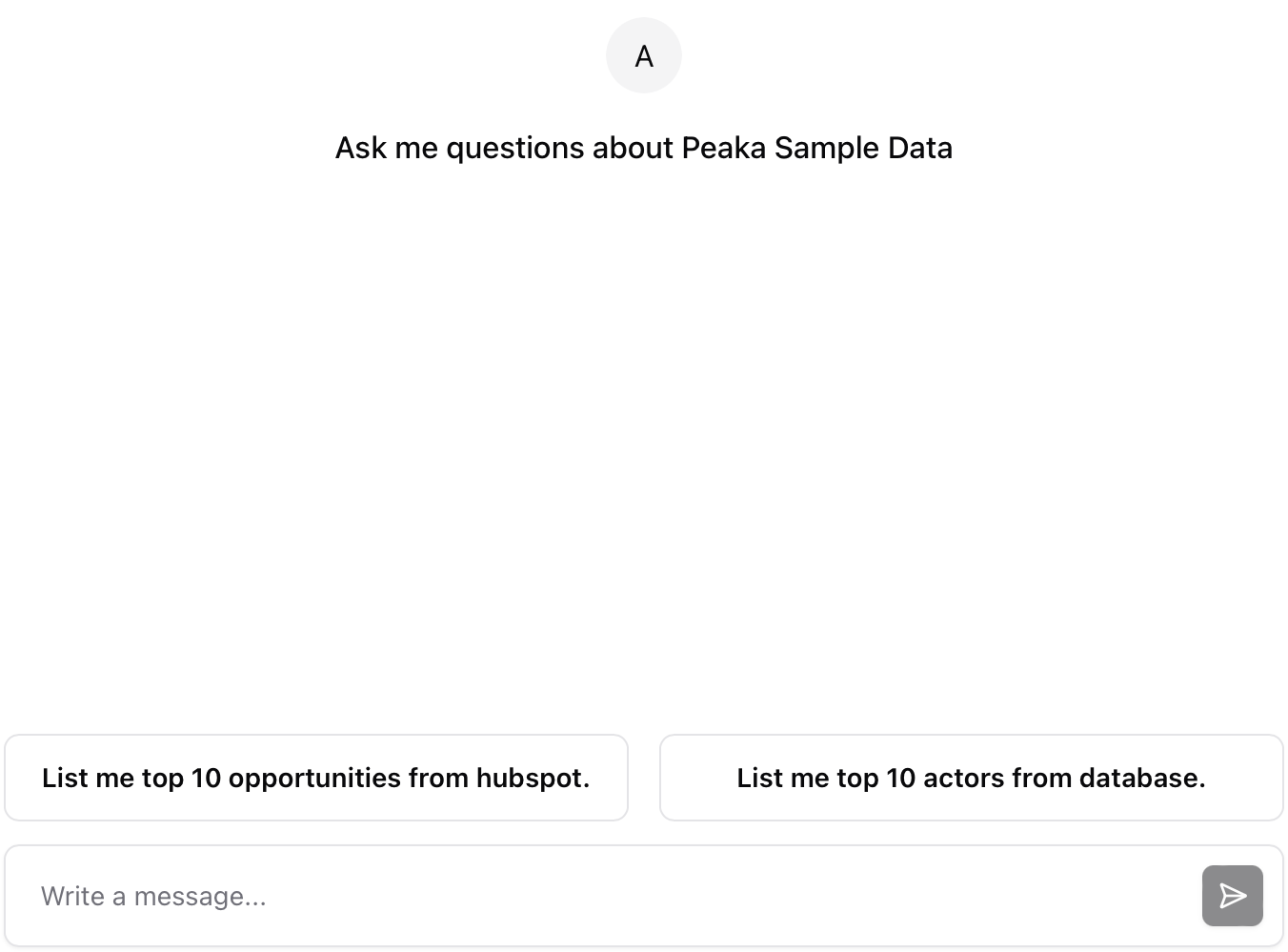The height and width of the screenshot is (952, 1288).
Task: Click the letter A in the gray circle
Action: [644, 56]
